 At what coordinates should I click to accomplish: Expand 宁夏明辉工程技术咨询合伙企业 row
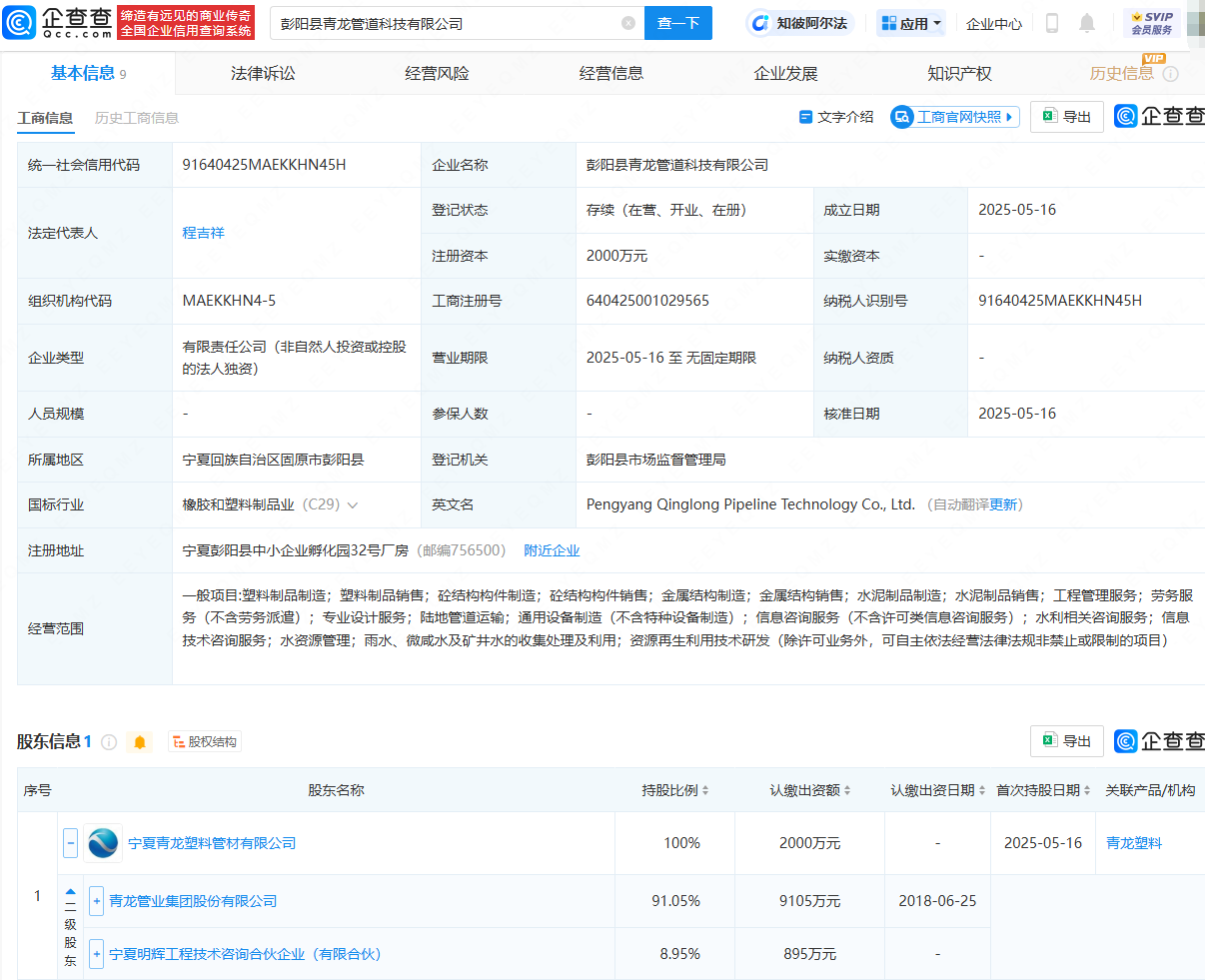(96, 954)
